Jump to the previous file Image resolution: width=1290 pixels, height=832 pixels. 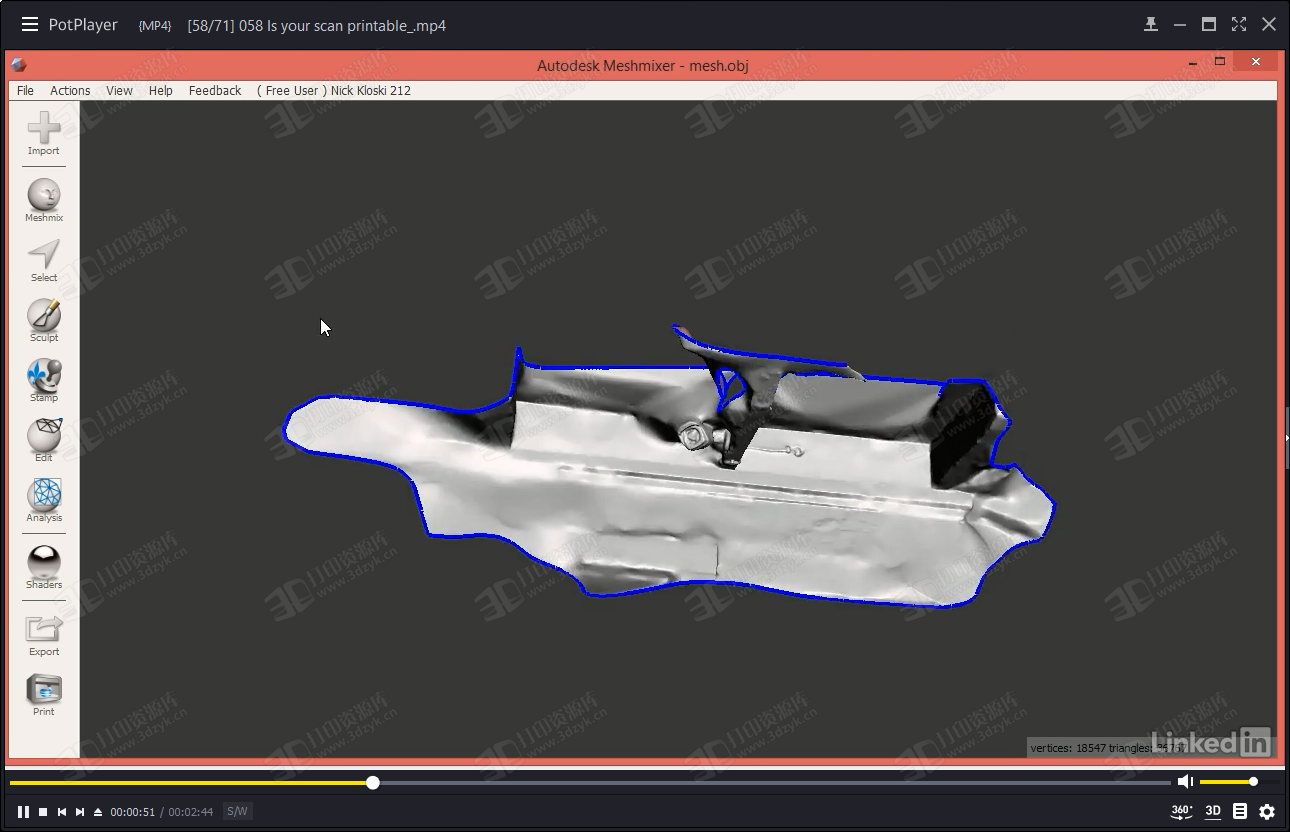[x=62, y=812]
